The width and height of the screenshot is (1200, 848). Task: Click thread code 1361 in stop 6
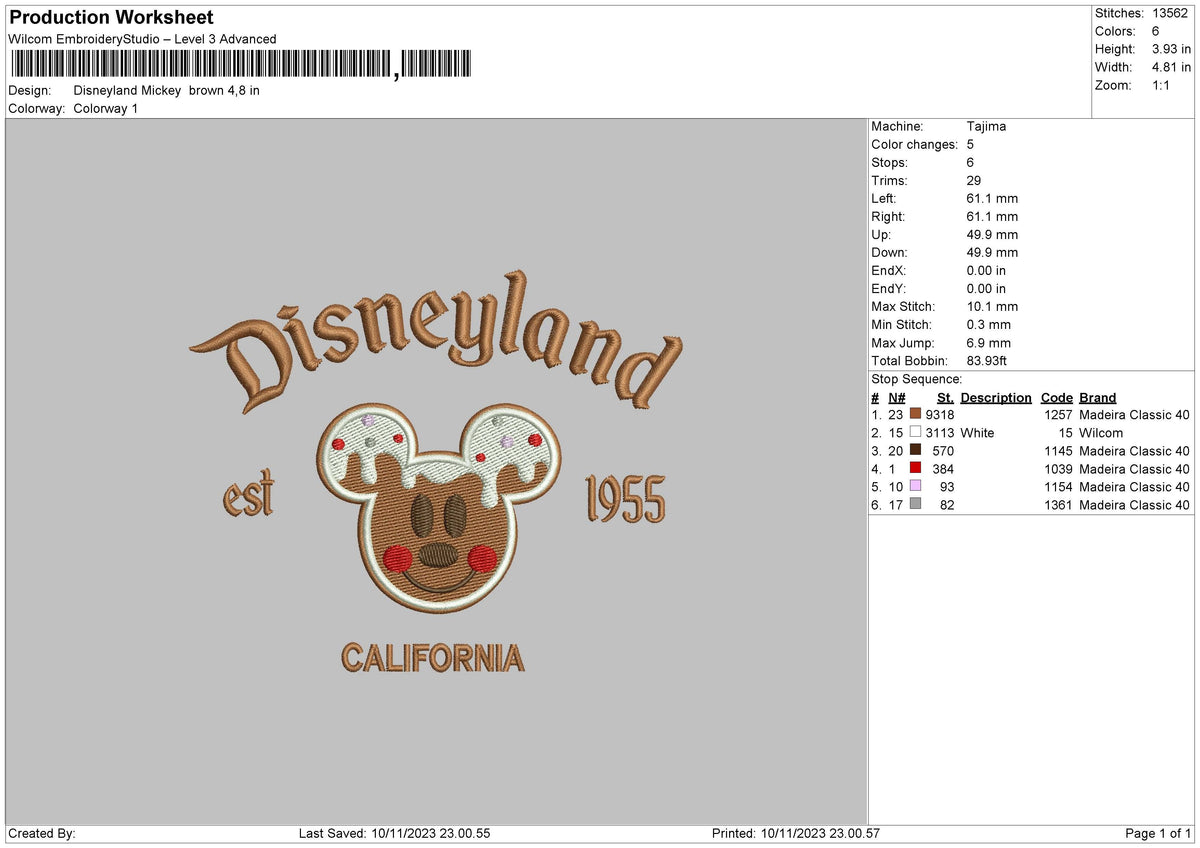(1058, 505)
